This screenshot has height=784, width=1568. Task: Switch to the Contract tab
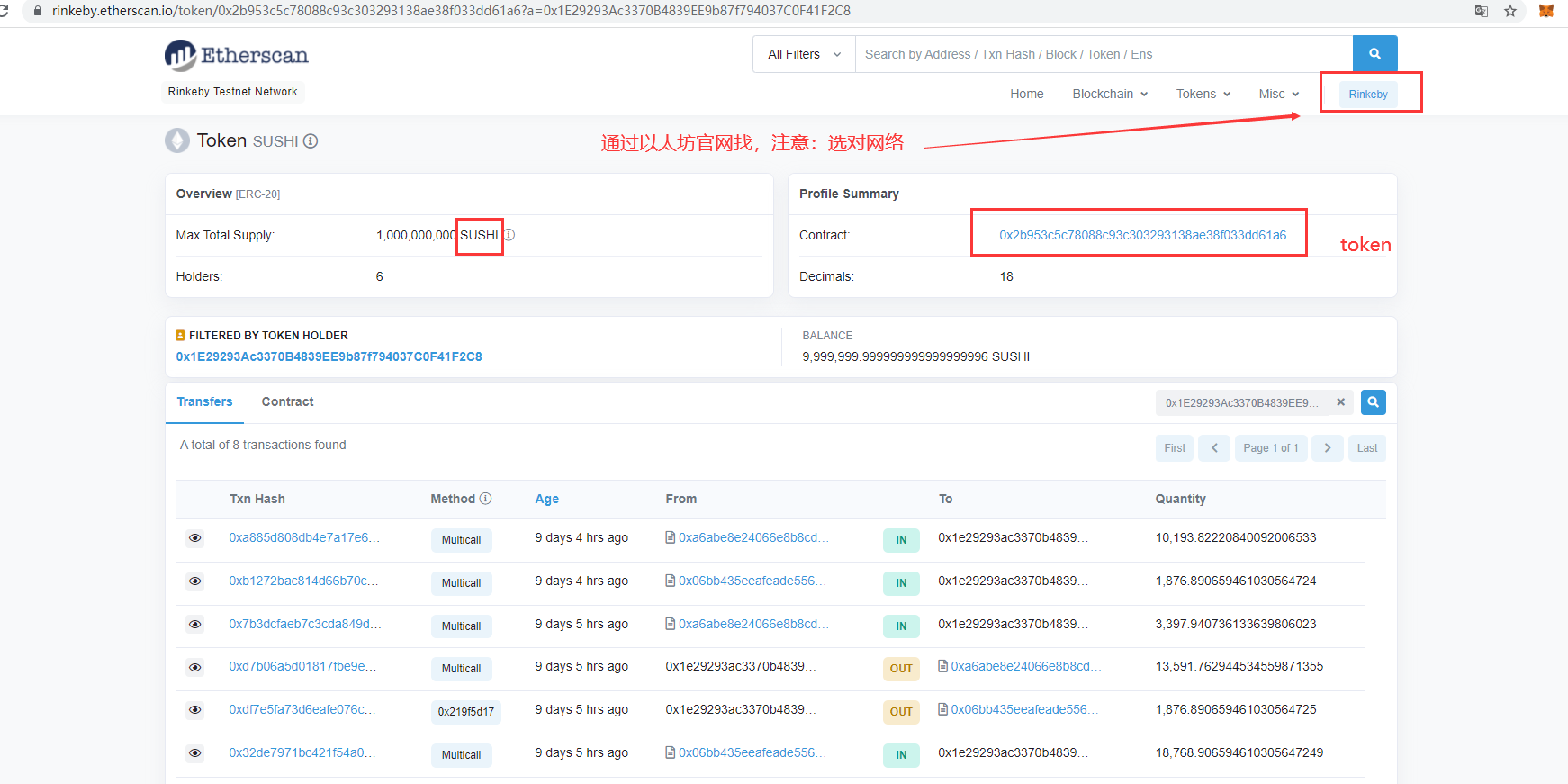(x=288, y=401)
